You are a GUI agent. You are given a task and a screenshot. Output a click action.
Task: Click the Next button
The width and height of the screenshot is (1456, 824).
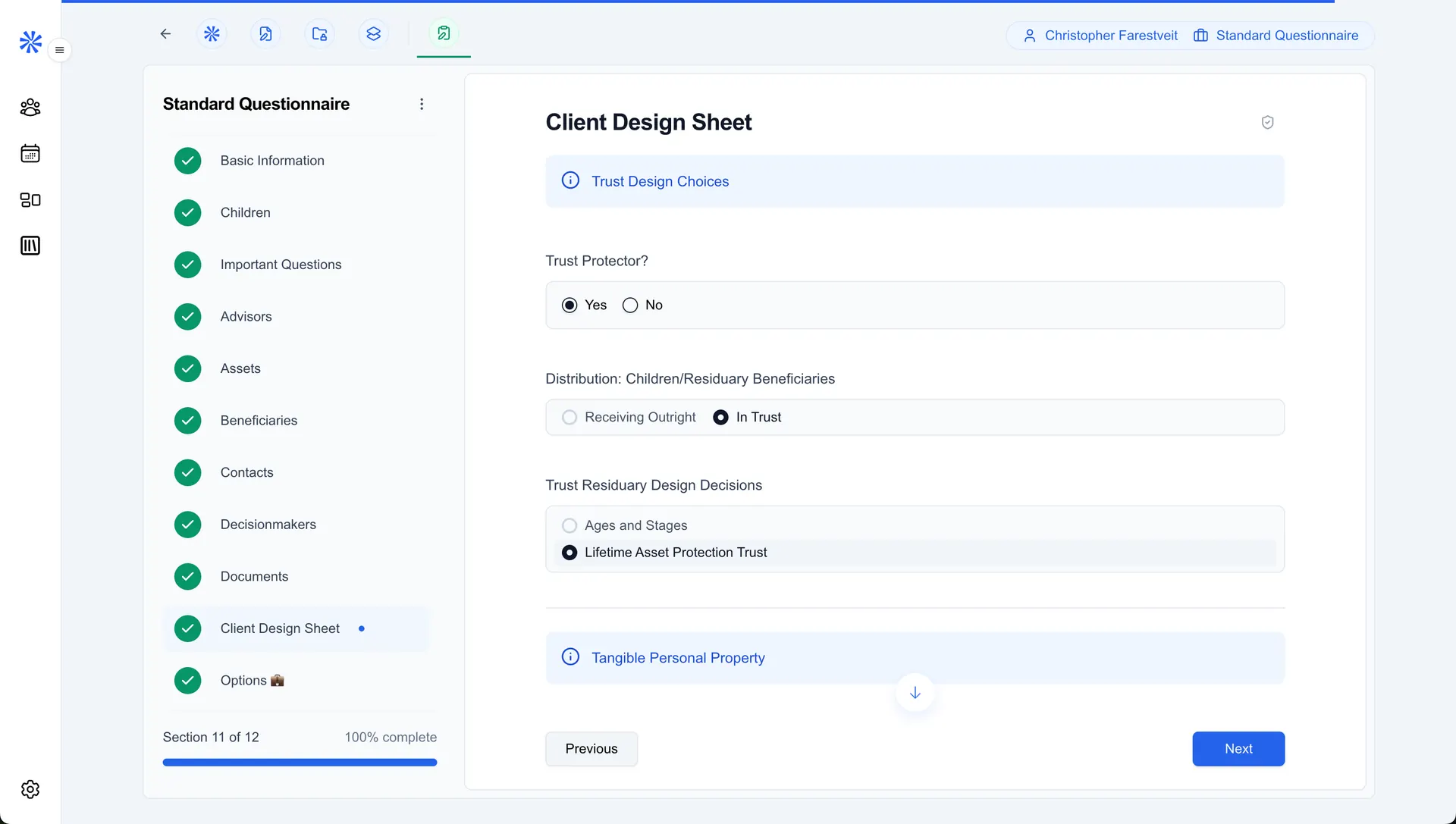pos(1238,749)
